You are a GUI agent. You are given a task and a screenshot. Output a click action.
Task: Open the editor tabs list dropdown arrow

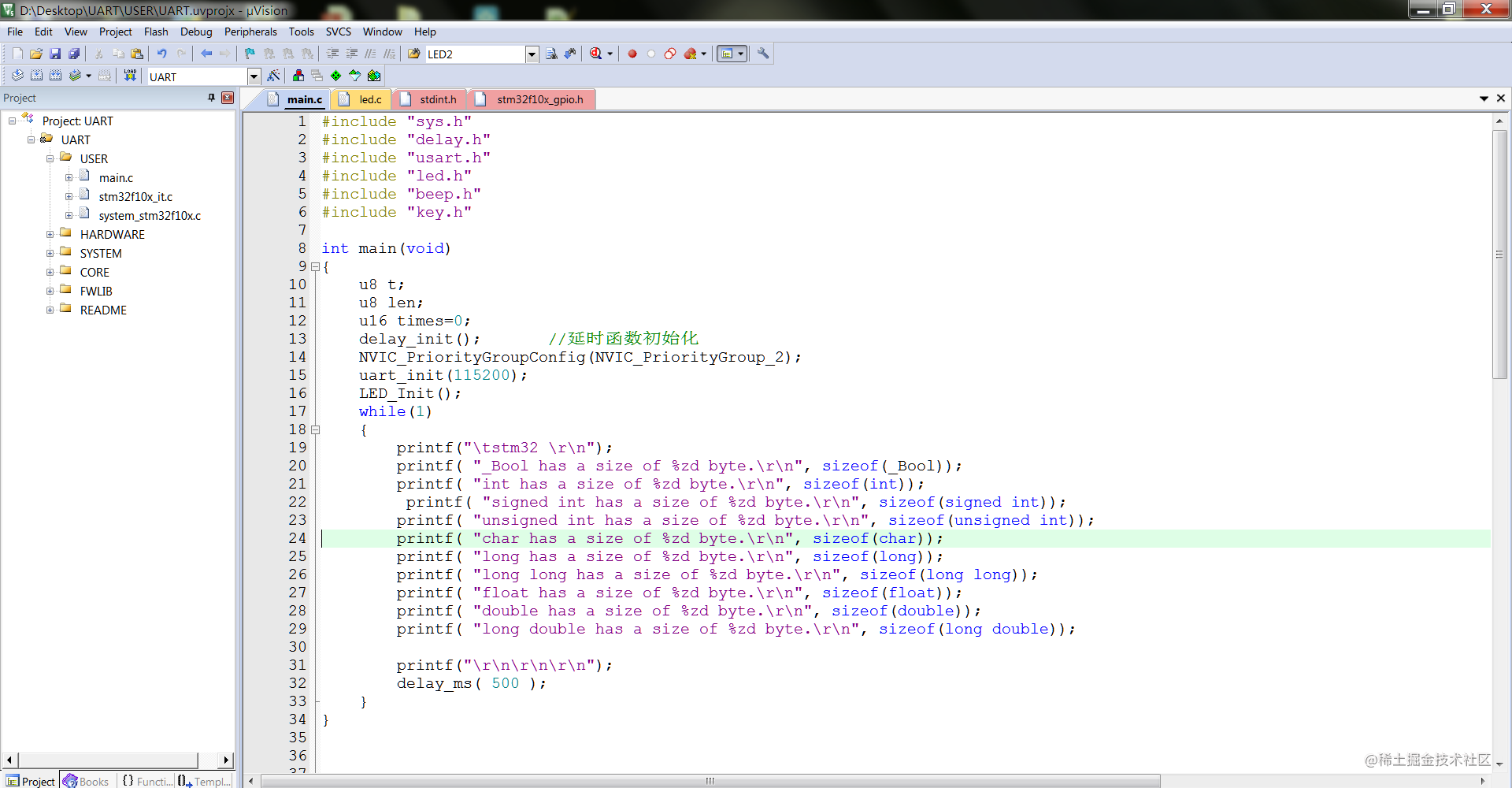1484,98
